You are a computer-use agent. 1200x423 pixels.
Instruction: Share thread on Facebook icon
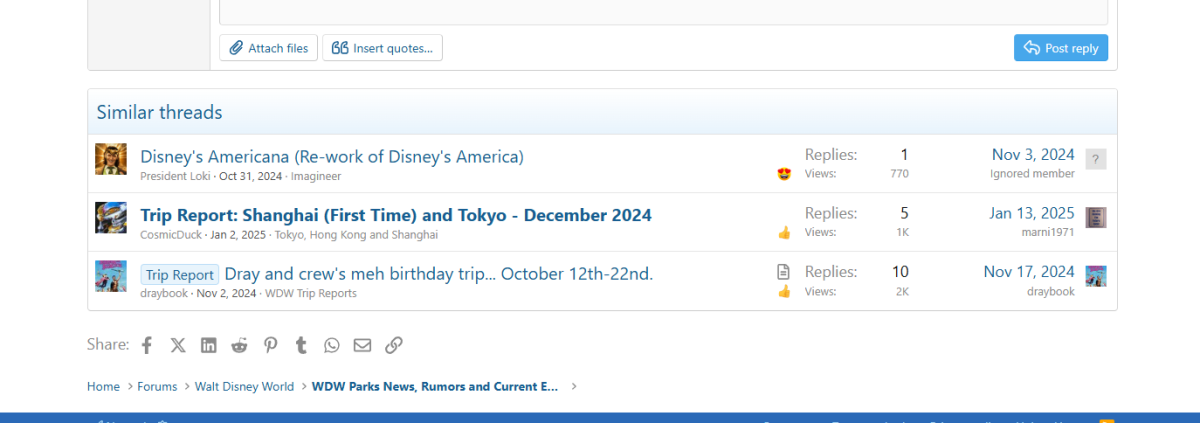tap(147, 345)
